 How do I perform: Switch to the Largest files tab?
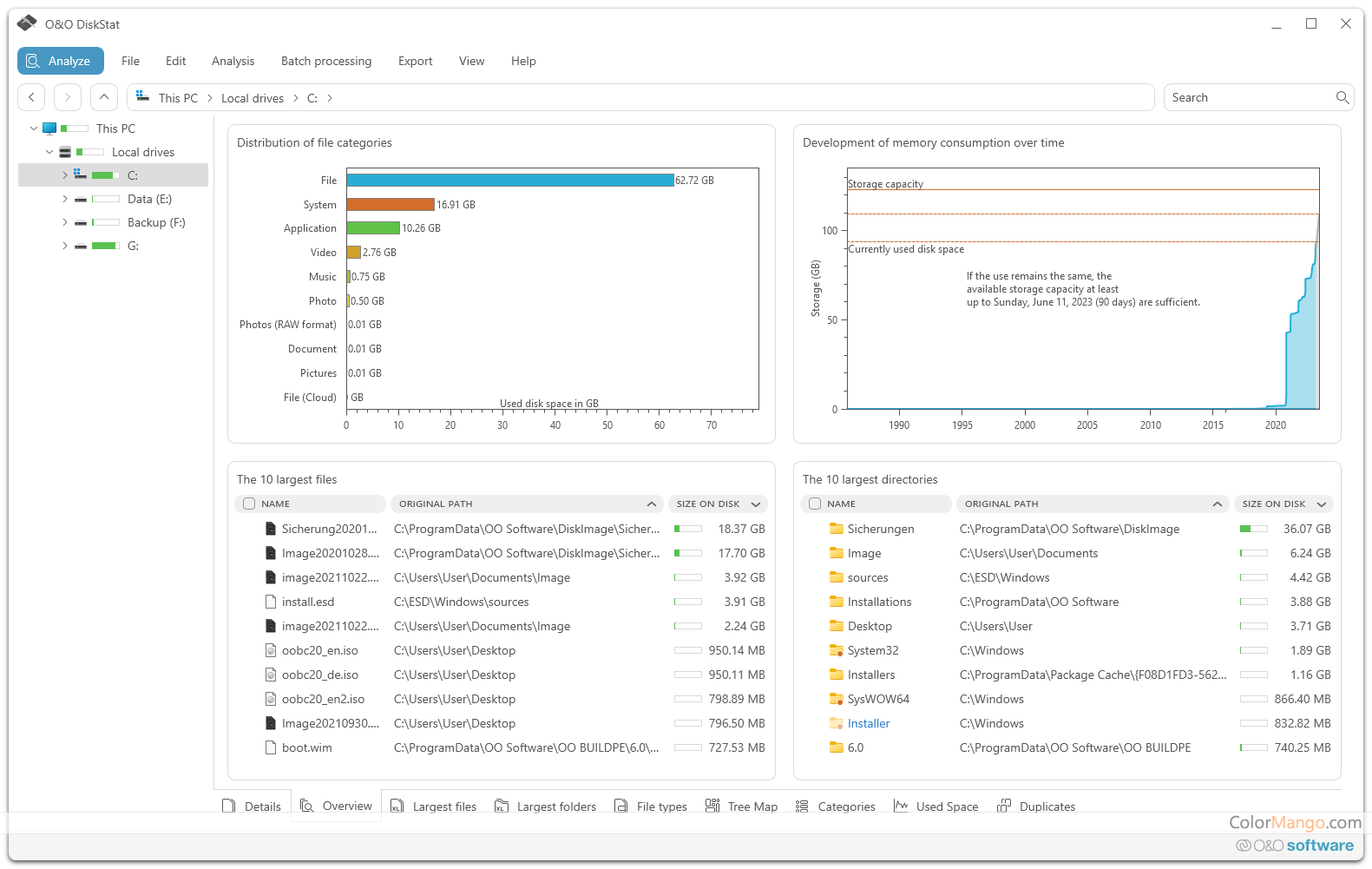point(434,806)
